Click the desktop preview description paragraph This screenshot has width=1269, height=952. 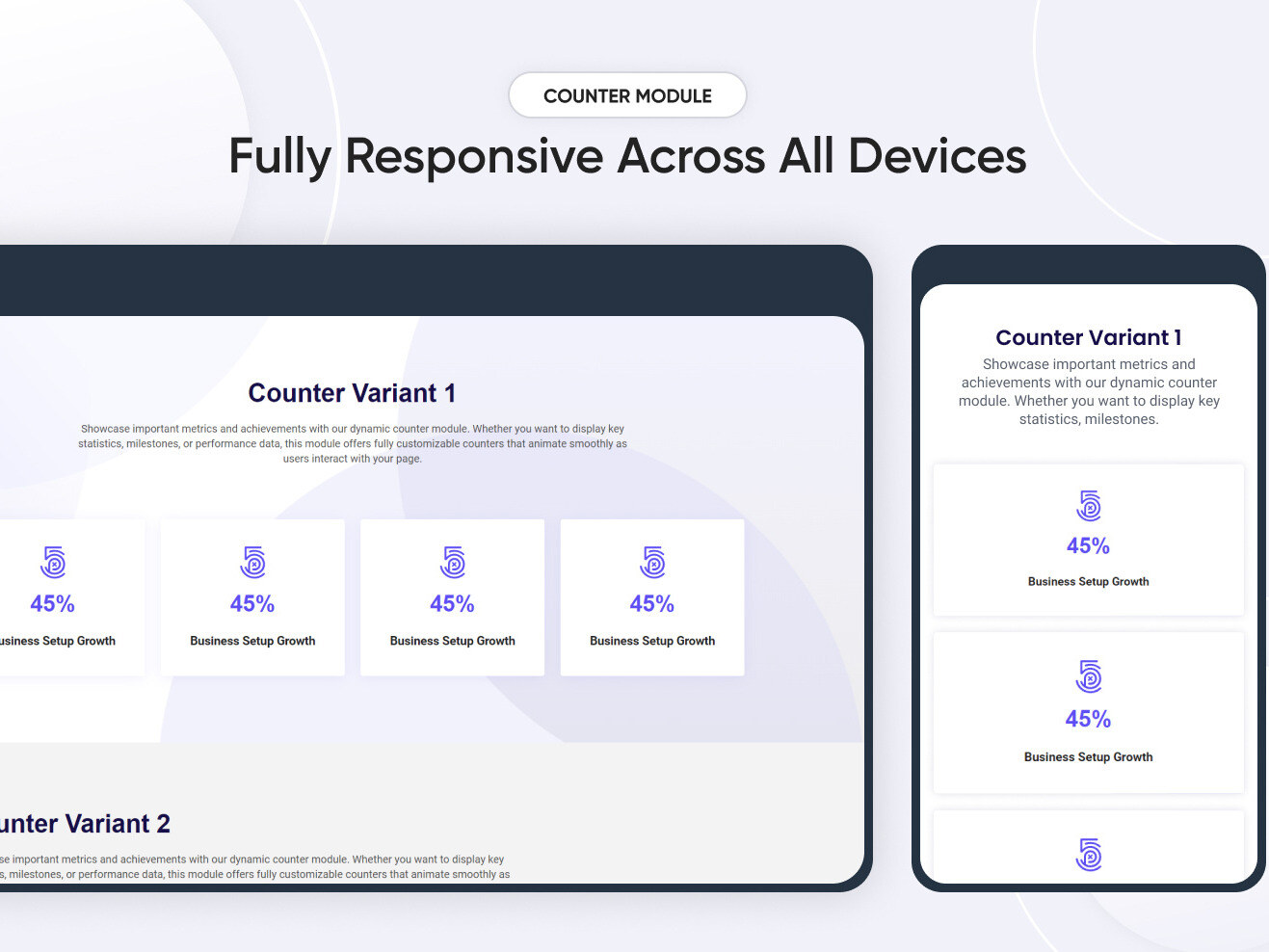point(353,443)
